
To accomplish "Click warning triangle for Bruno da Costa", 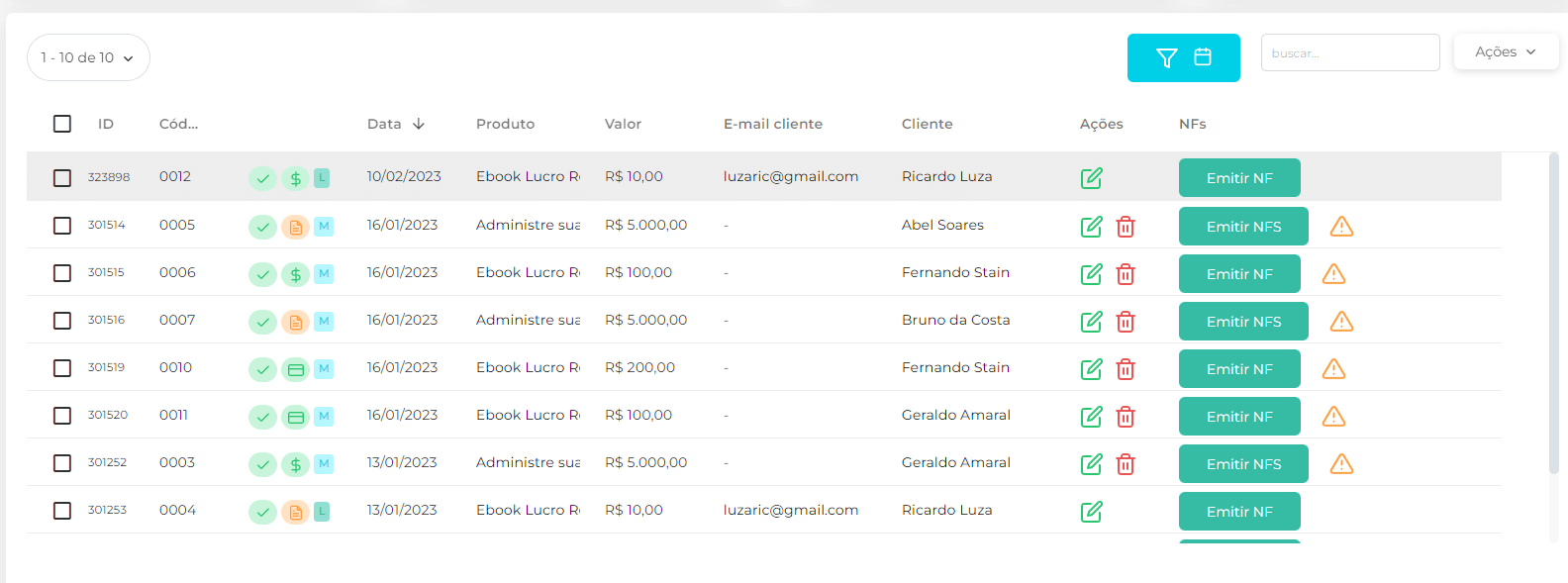I will tap(1341, 322).
